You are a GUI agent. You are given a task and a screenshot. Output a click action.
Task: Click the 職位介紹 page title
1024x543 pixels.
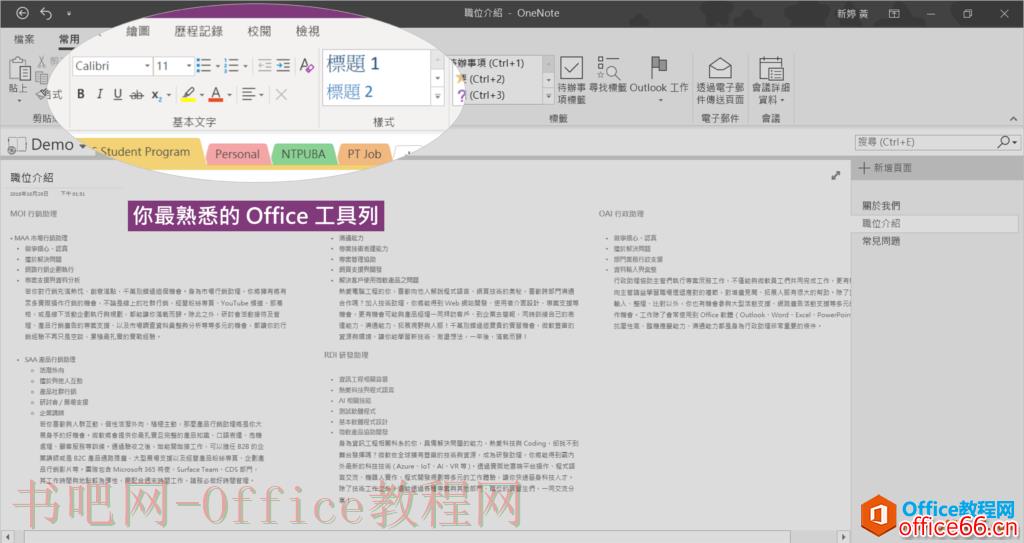coord(32,178)
